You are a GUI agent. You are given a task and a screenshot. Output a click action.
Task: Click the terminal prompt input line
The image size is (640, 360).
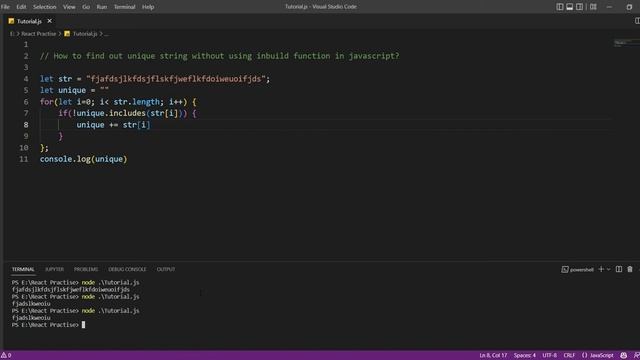(48, 325)
